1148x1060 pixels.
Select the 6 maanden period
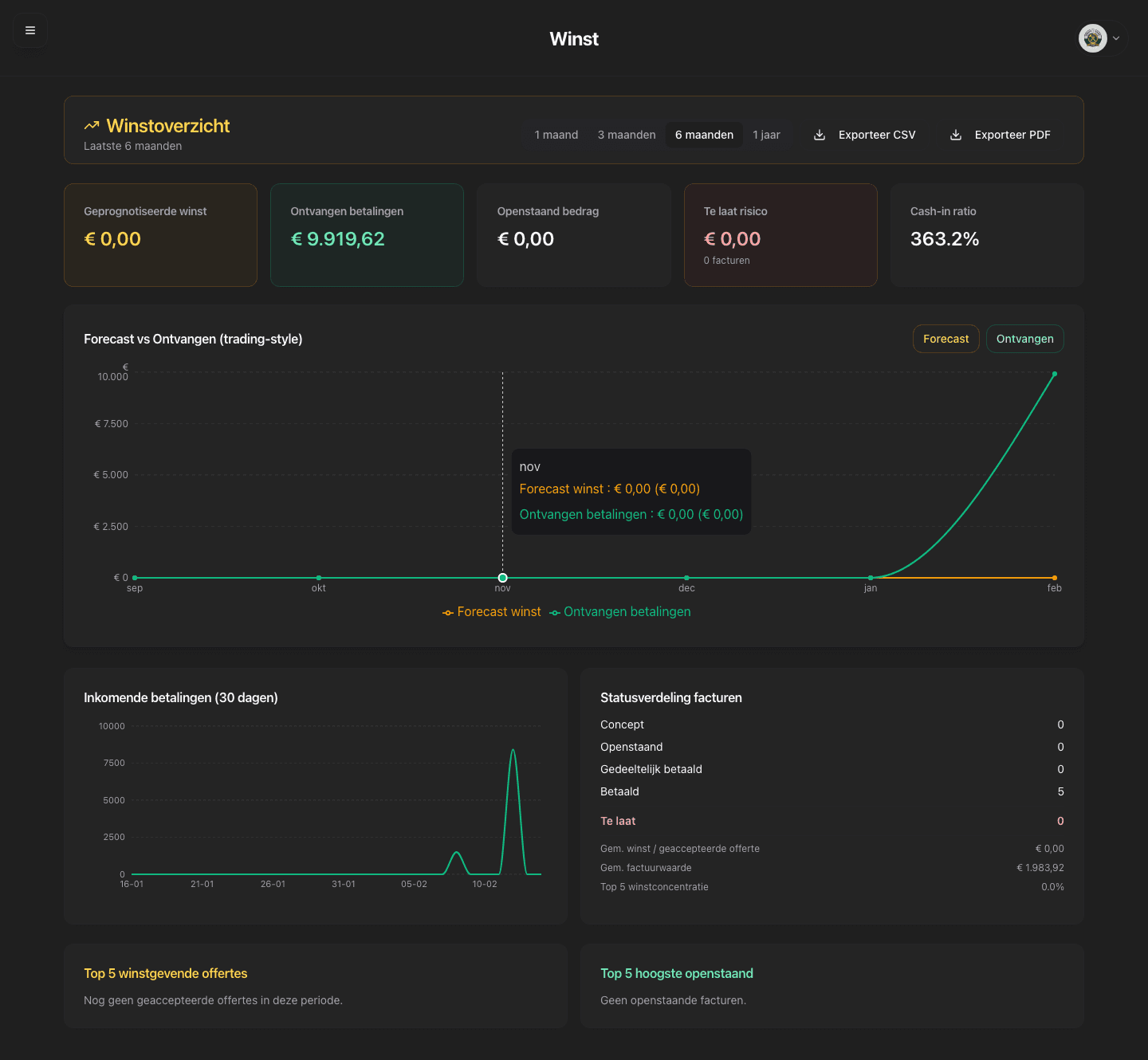point(704,135)
